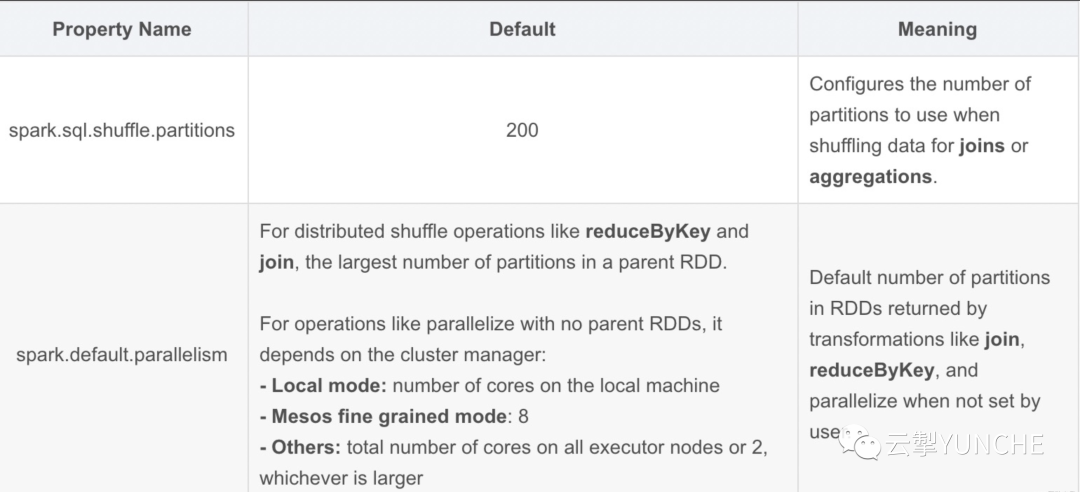Image resolution: width=1080 pixels, height=492 pixels.
Task: Select the Default column header
Action: (x=522, y=29)
